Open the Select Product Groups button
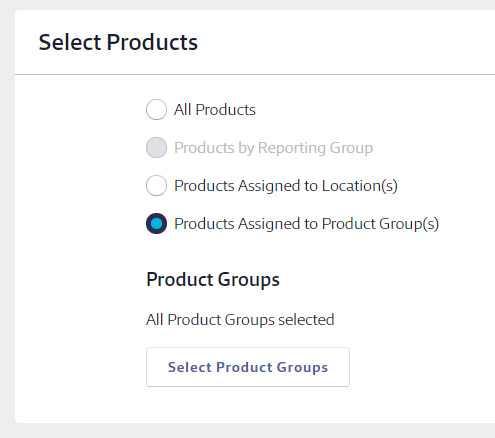Viewport: 495px width, 438px height. click(x=248, y=367)
